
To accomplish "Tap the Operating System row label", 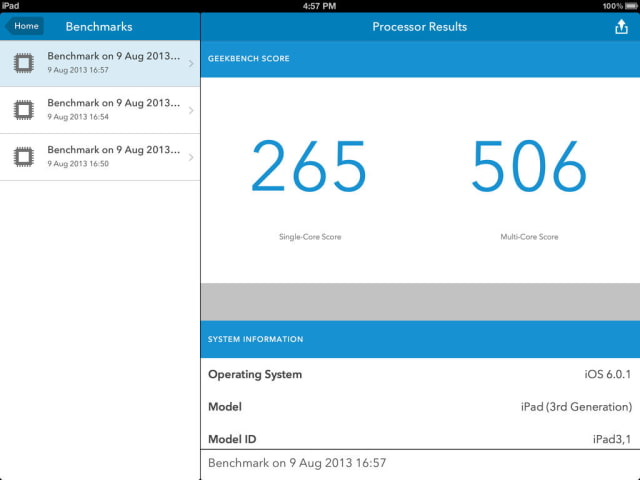I will coord(255,374).
